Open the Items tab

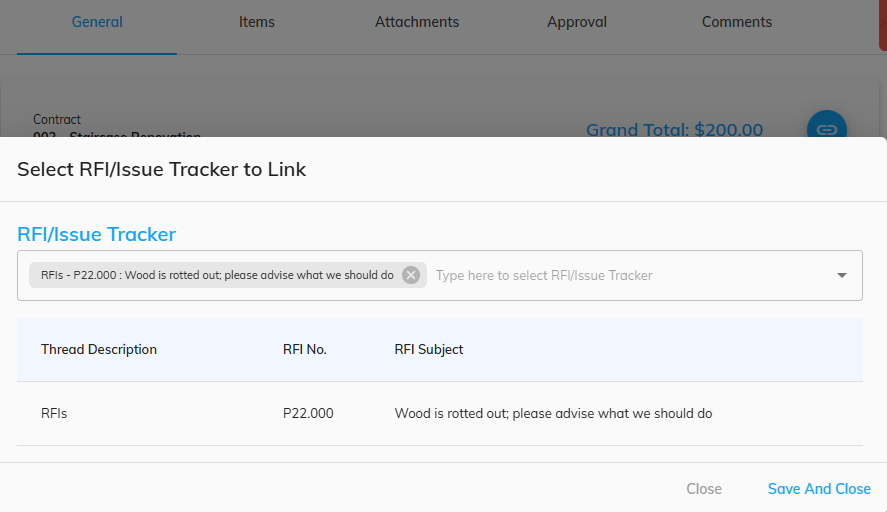point(256,22)
